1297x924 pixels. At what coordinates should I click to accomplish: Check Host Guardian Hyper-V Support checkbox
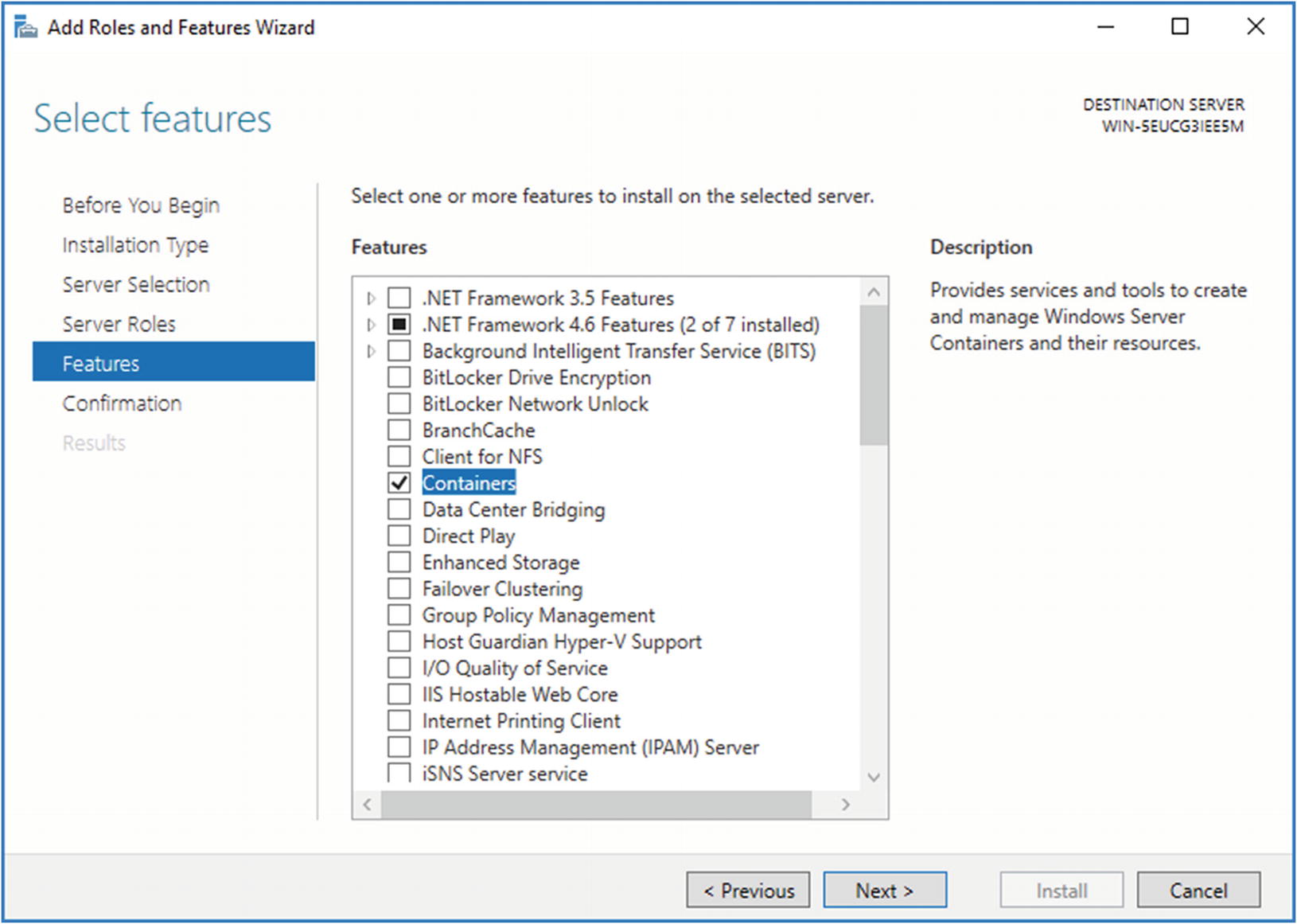pyautogui.click(x=399, y=641)
